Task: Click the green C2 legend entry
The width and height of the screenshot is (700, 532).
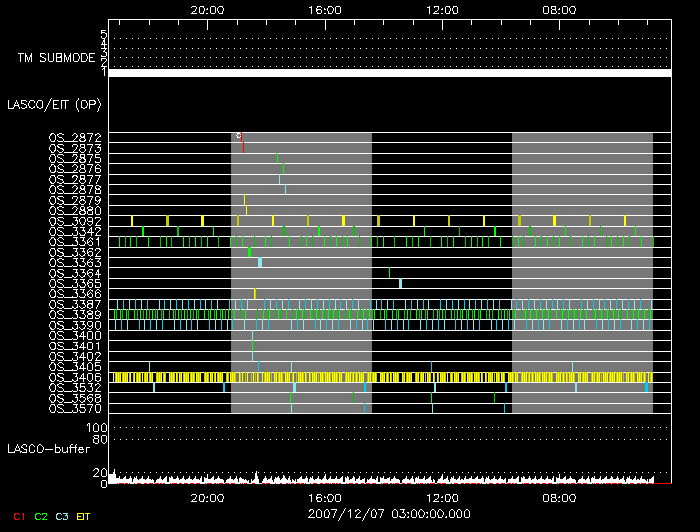Action: pos(40,516)
